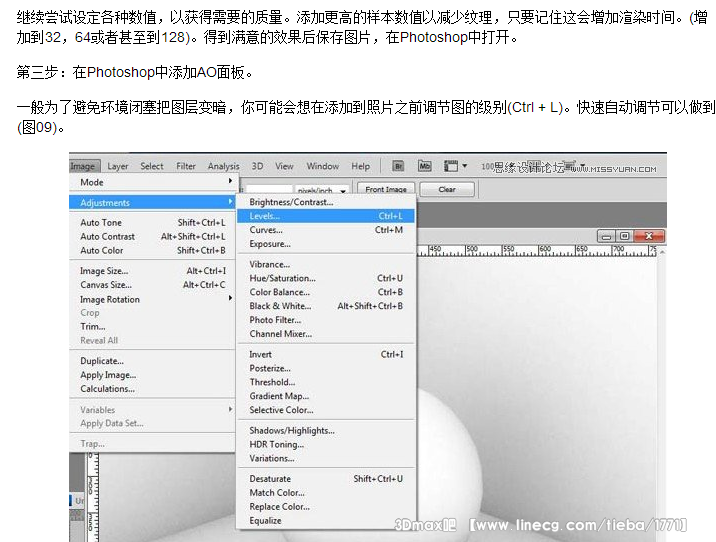Choose Auto Tone
The height and width of the screenshot is (542, 716).
click(152, 222)
